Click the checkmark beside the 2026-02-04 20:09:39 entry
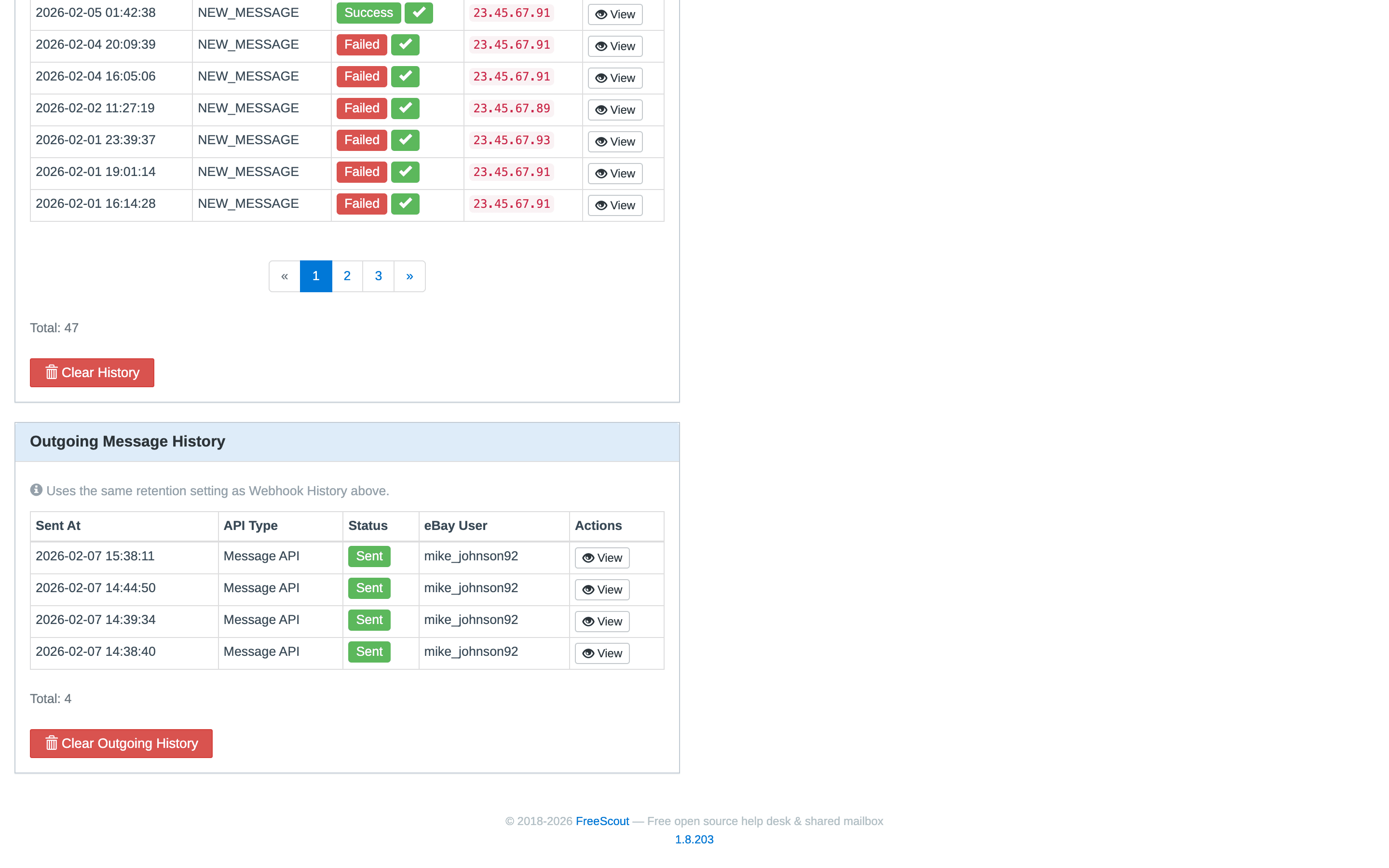The height and width of the screenshot is (868, 1389). pyautogui.click(x=405, y=44)
